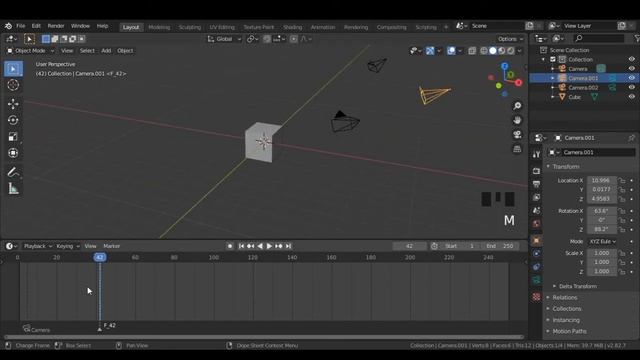Switch to the Animation workspace tab
The image size is (640, 360).
(x=323, y=27)
